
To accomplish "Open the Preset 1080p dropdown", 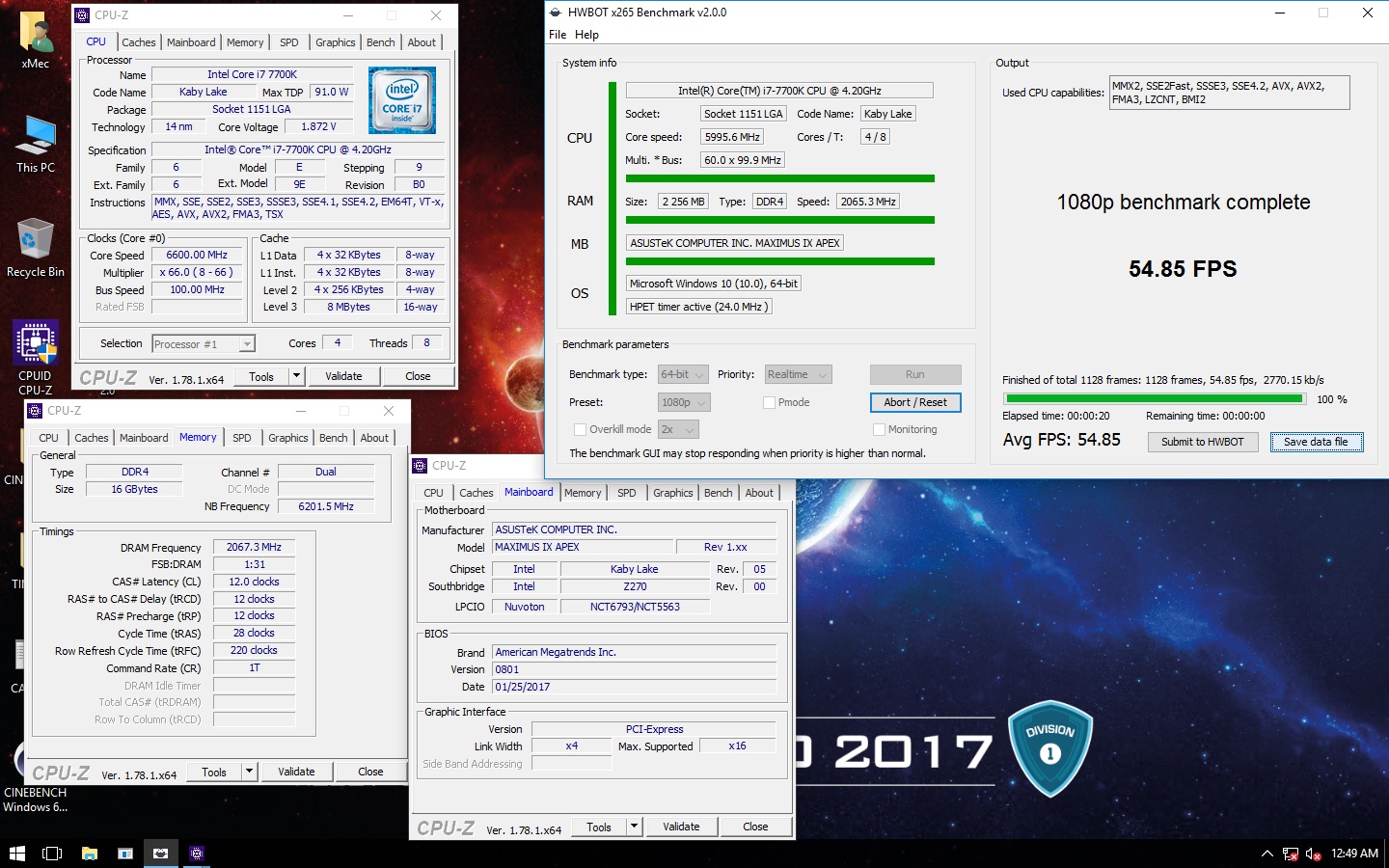I will click(x=684, y=402).
